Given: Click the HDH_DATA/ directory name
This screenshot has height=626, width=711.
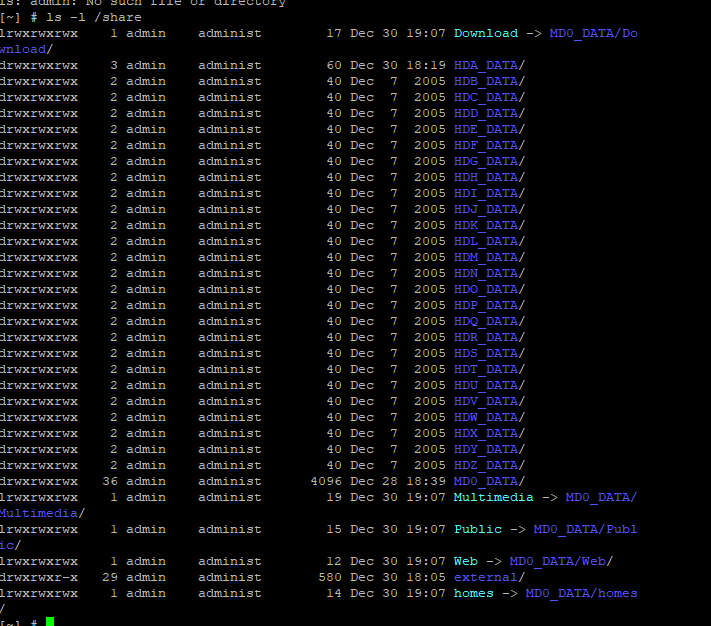Looking at the screenshot, I should [489, 177].
